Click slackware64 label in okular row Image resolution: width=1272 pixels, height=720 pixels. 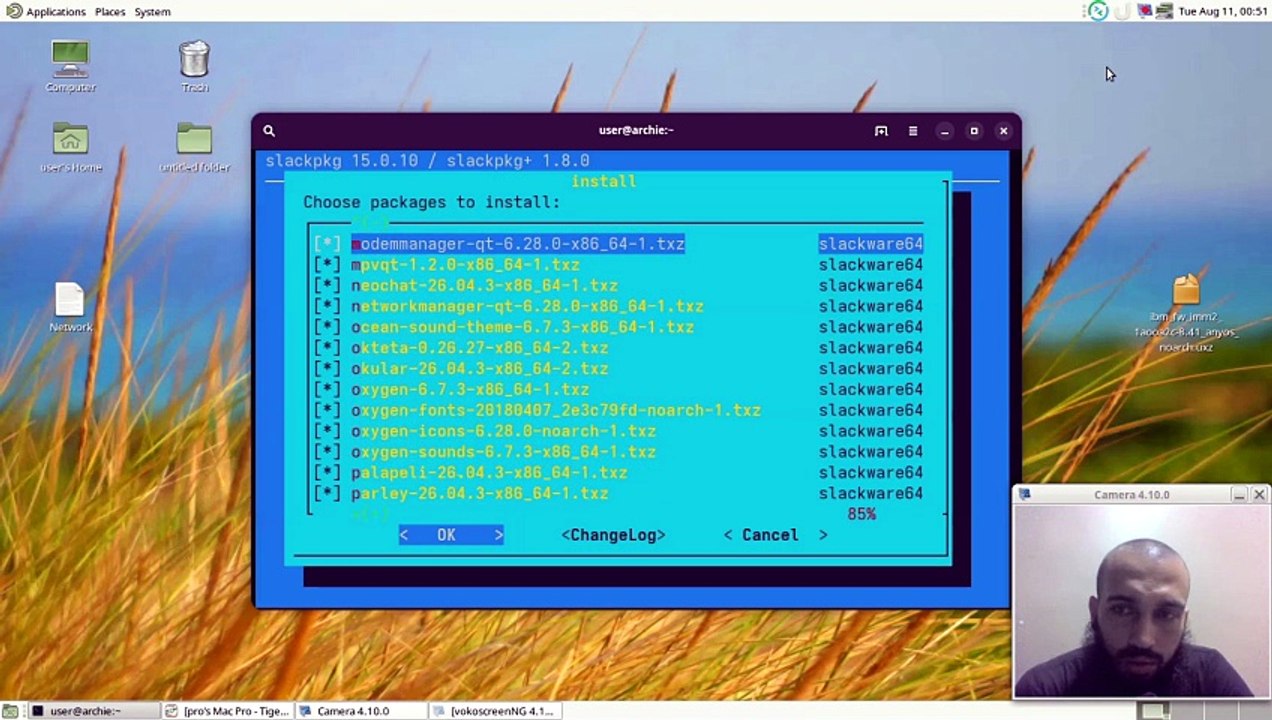click(870, 369)
